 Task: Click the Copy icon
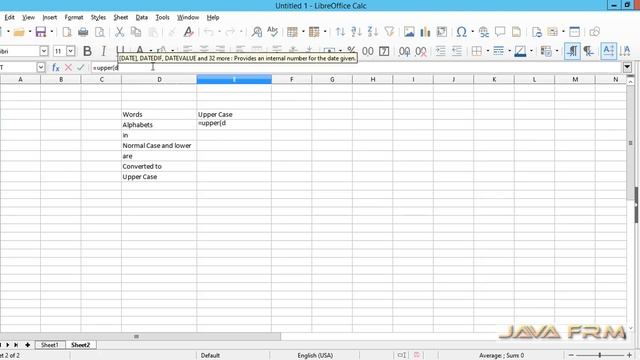click(x=136, y=32)
